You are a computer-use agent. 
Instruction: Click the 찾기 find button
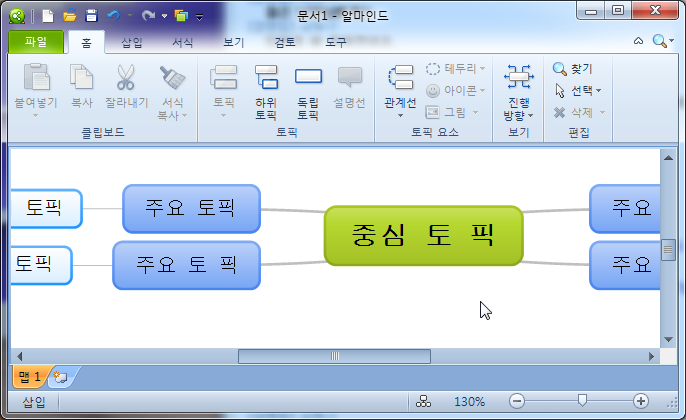(x=573, y=69)
